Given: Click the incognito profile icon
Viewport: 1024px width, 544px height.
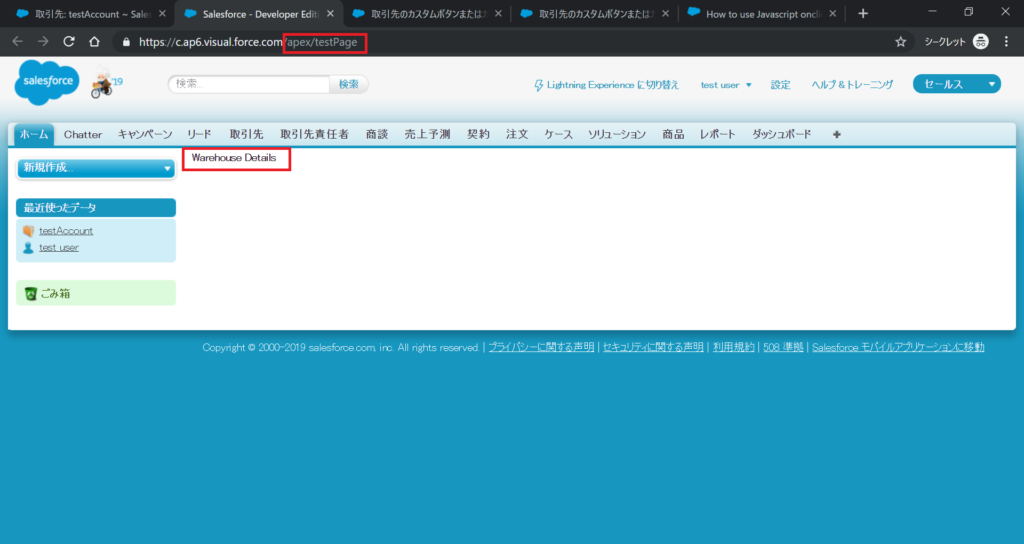Looking at the screenshot, I should [x=982, y=42].
